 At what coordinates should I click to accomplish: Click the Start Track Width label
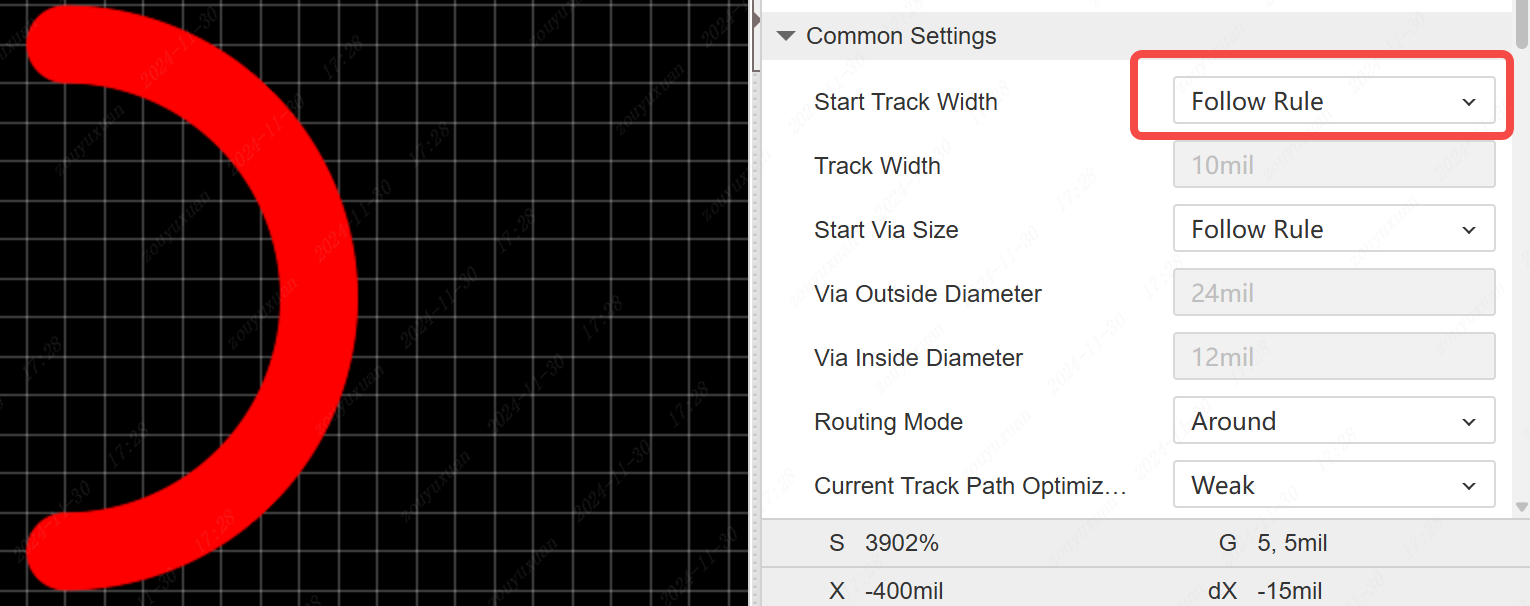click(905, 101)
